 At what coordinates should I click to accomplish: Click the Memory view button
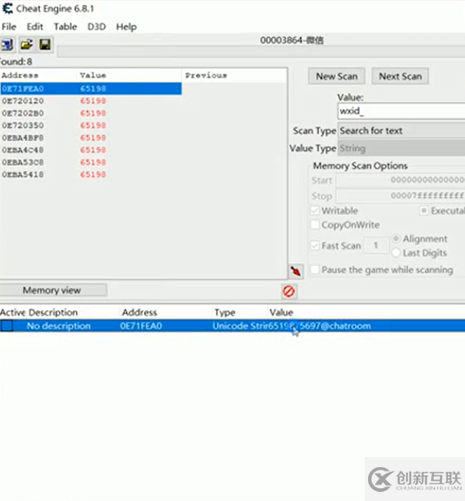pos(52,290)
